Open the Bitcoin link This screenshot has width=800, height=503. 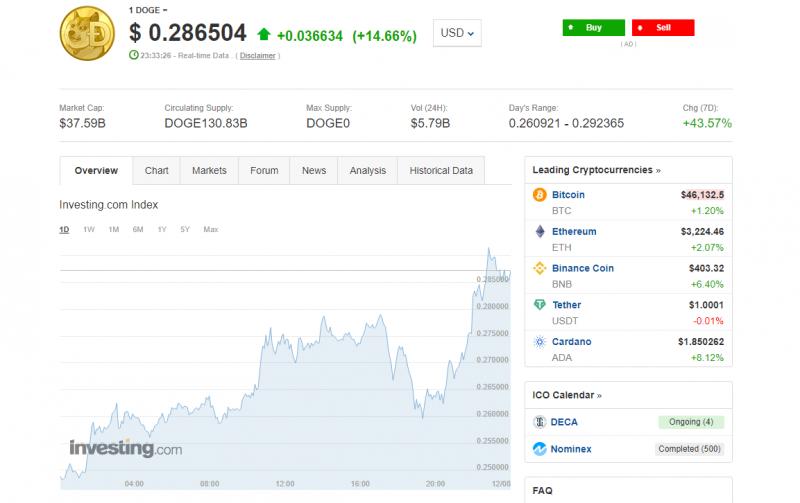[568, 195]
